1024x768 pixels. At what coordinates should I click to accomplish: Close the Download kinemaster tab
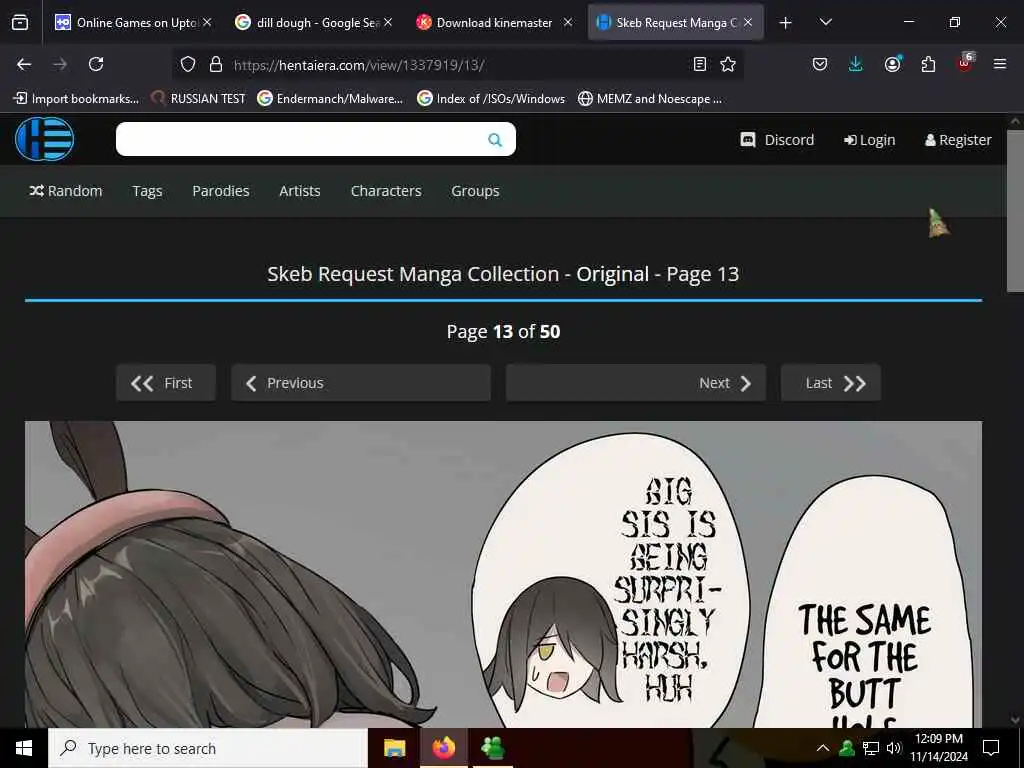point(568,22)
